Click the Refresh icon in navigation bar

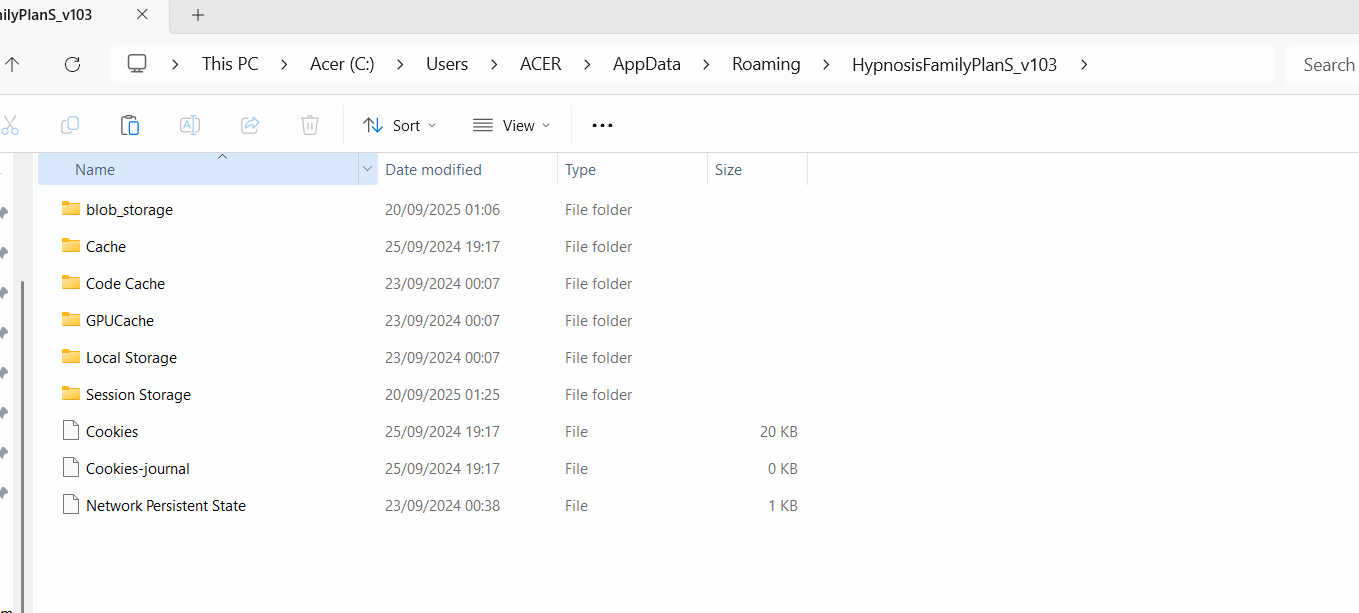coord(72,64)
